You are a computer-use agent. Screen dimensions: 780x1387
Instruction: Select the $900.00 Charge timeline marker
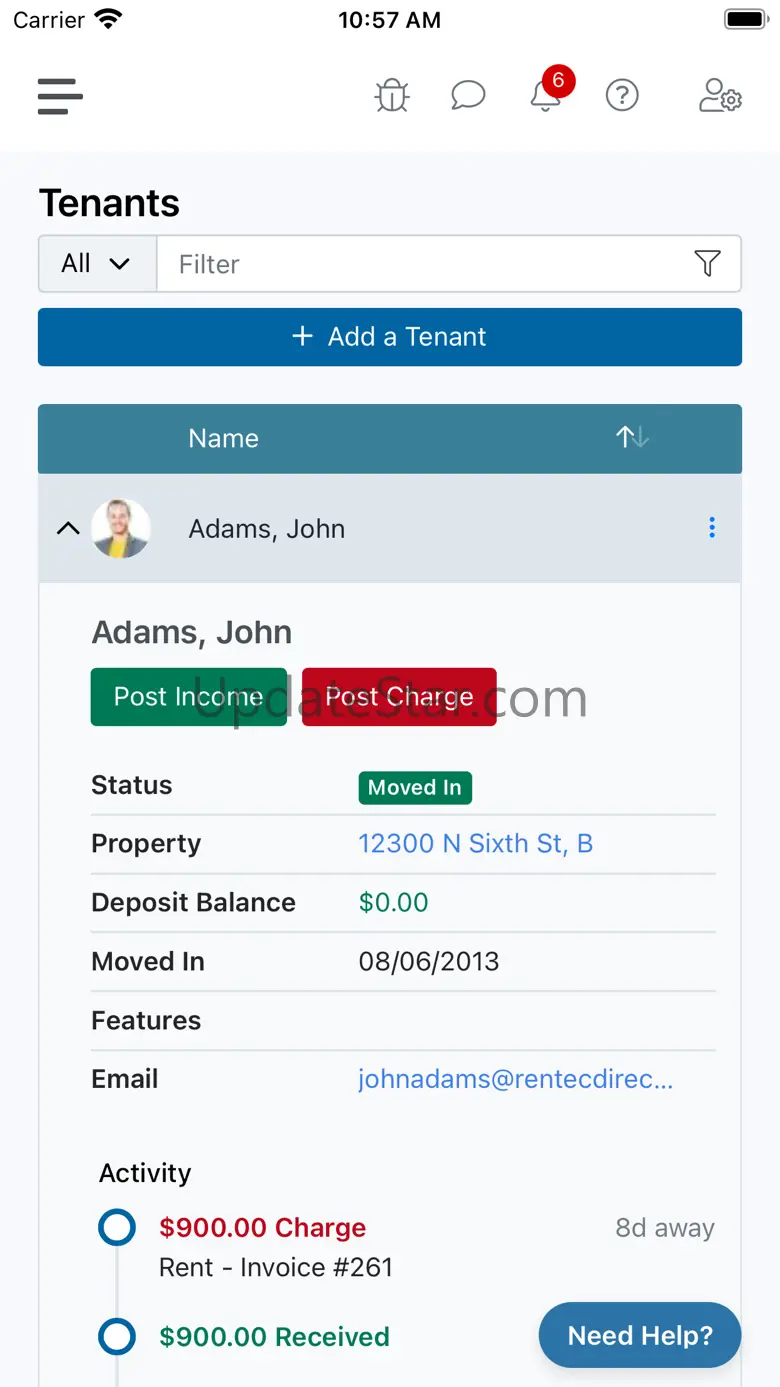click(117, 1228)
